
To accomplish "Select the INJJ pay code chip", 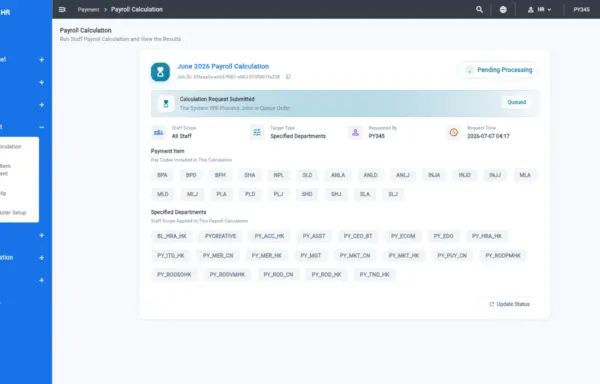I will pos(495,175).
